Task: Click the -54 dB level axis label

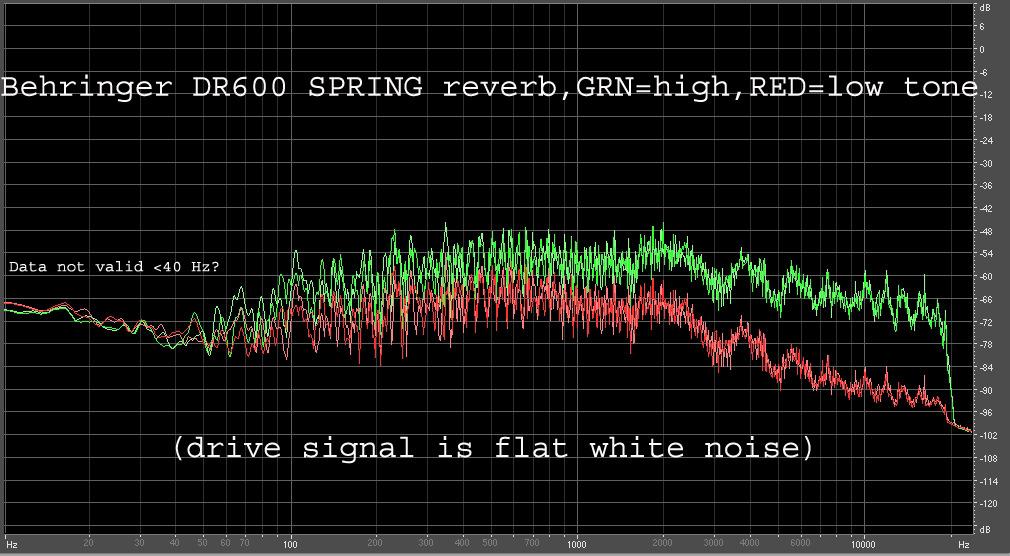Action: [x=986, y=254]
